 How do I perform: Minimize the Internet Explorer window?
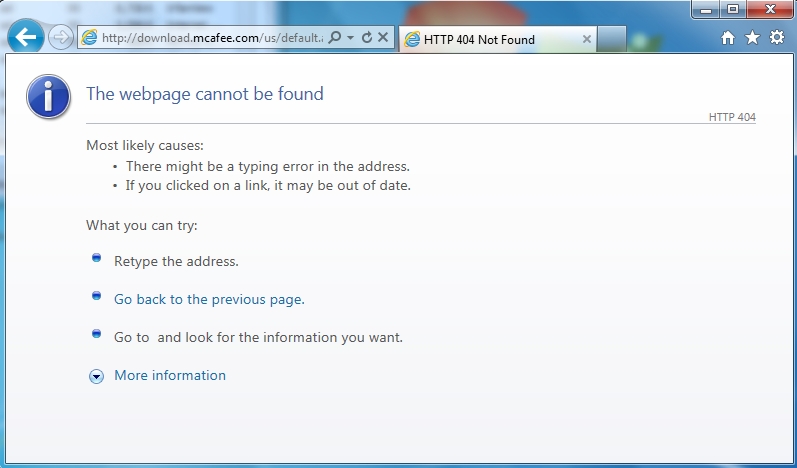click(706, 9)
